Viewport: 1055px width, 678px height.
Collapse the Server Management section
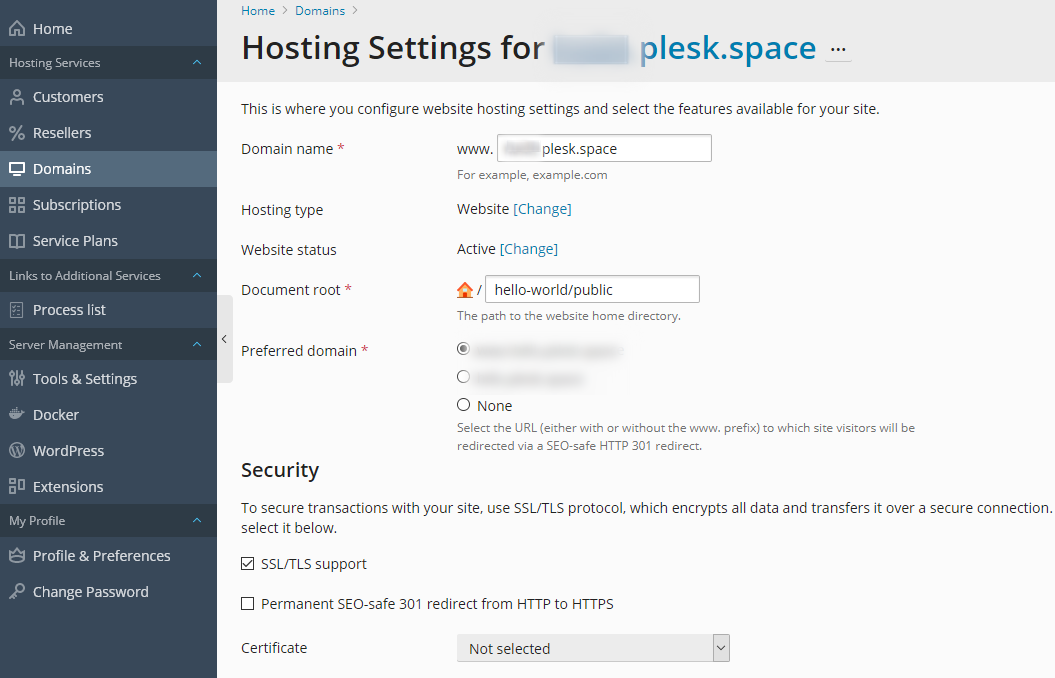197,344
